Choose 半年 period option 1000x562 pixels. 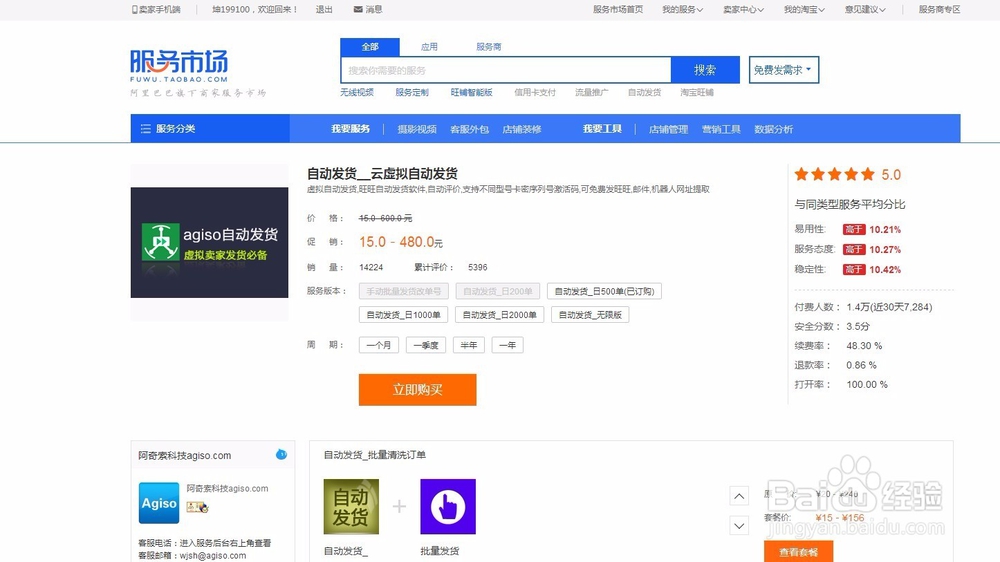click(469, 345)
